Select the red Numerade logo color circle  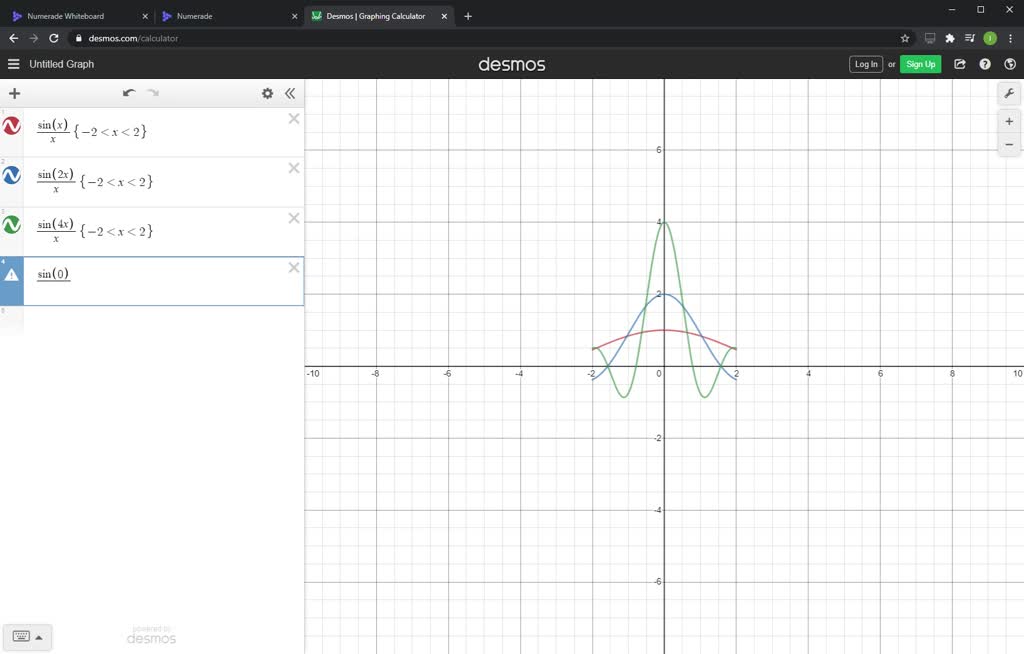(x=12, y=125)
